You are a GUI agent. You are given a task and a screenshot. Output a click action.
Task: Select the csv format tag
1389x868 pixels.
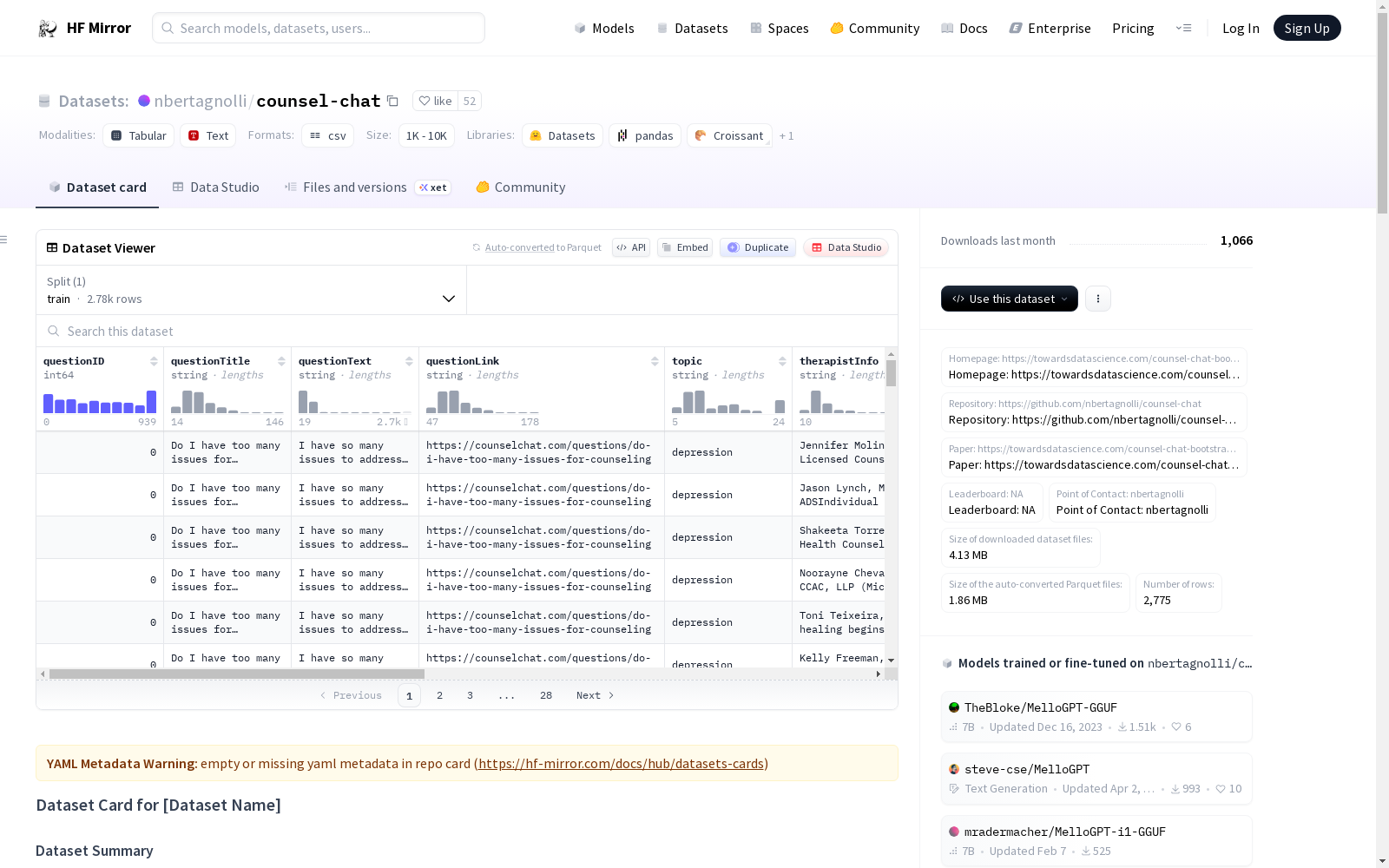328,135
